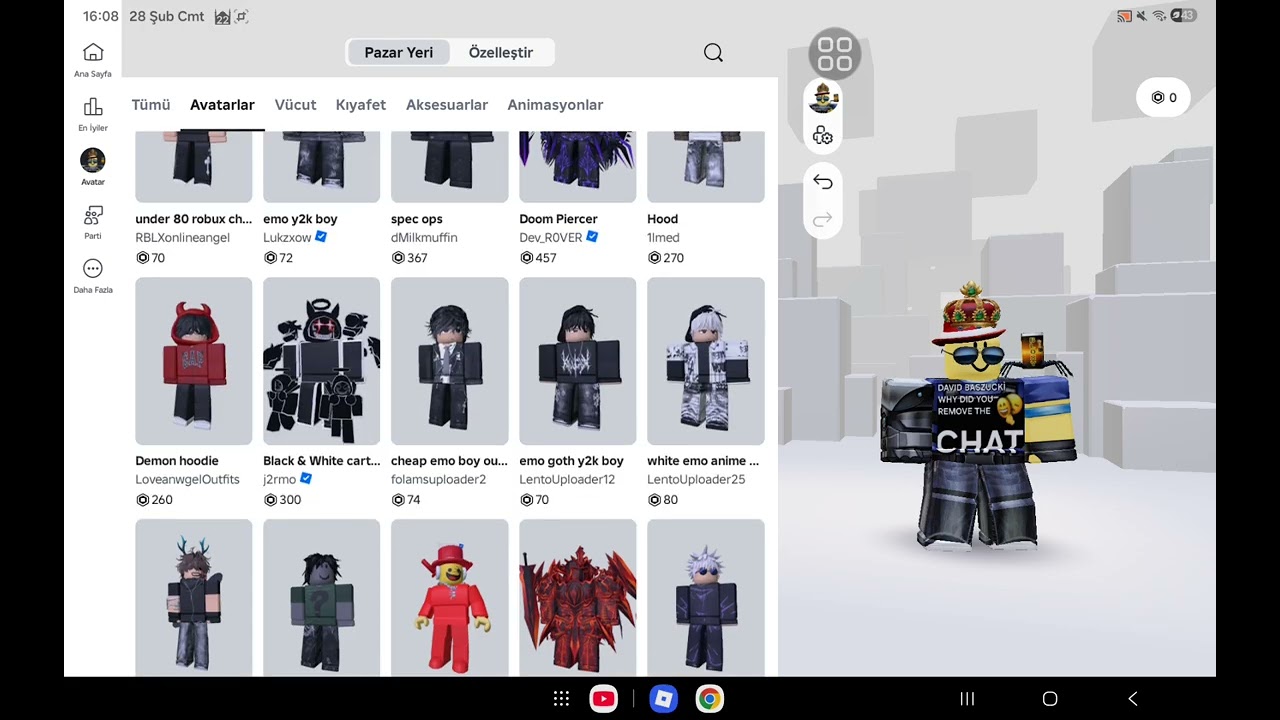The image size is (1280, 720).
Task: Open creator dMilkmuffin
Action: pyautogui.click(x=424, y=238)
